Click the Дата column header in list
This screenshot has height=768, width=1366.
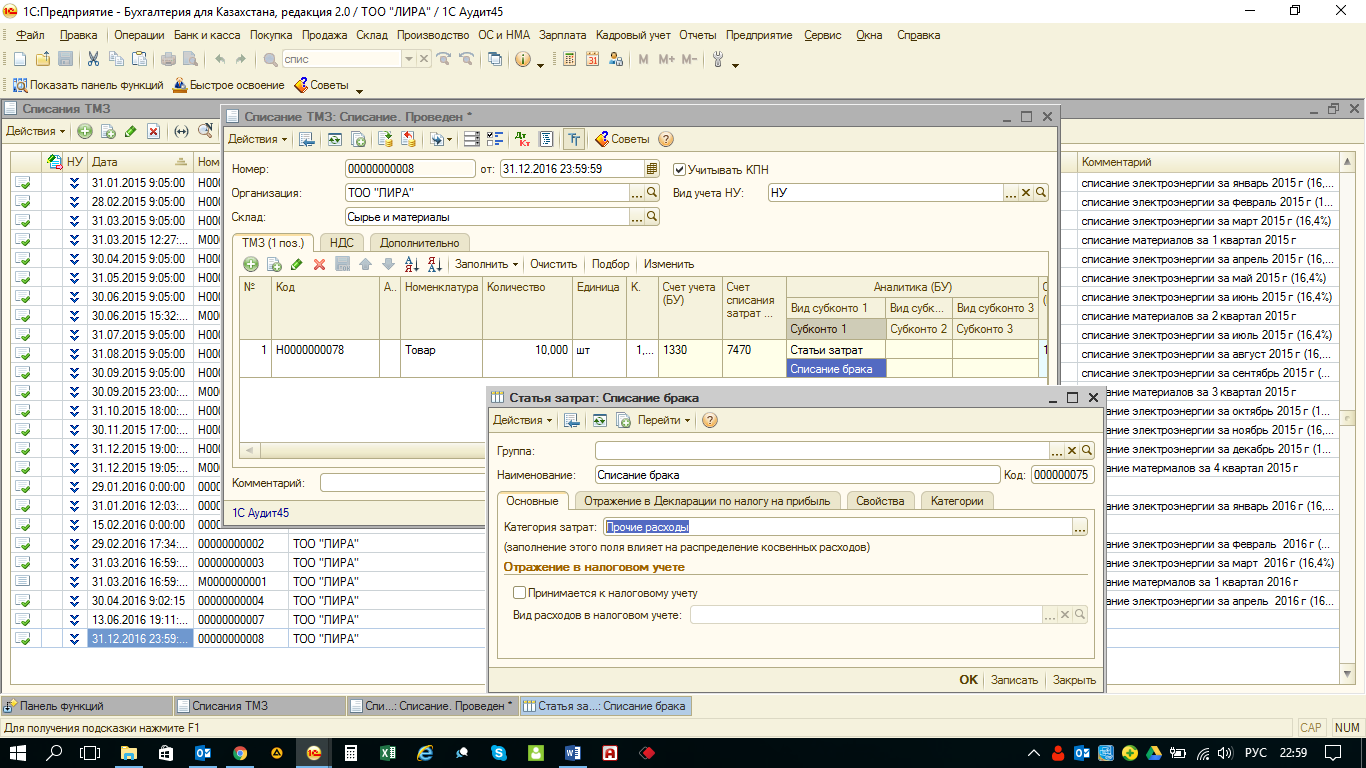pos(139,161)
